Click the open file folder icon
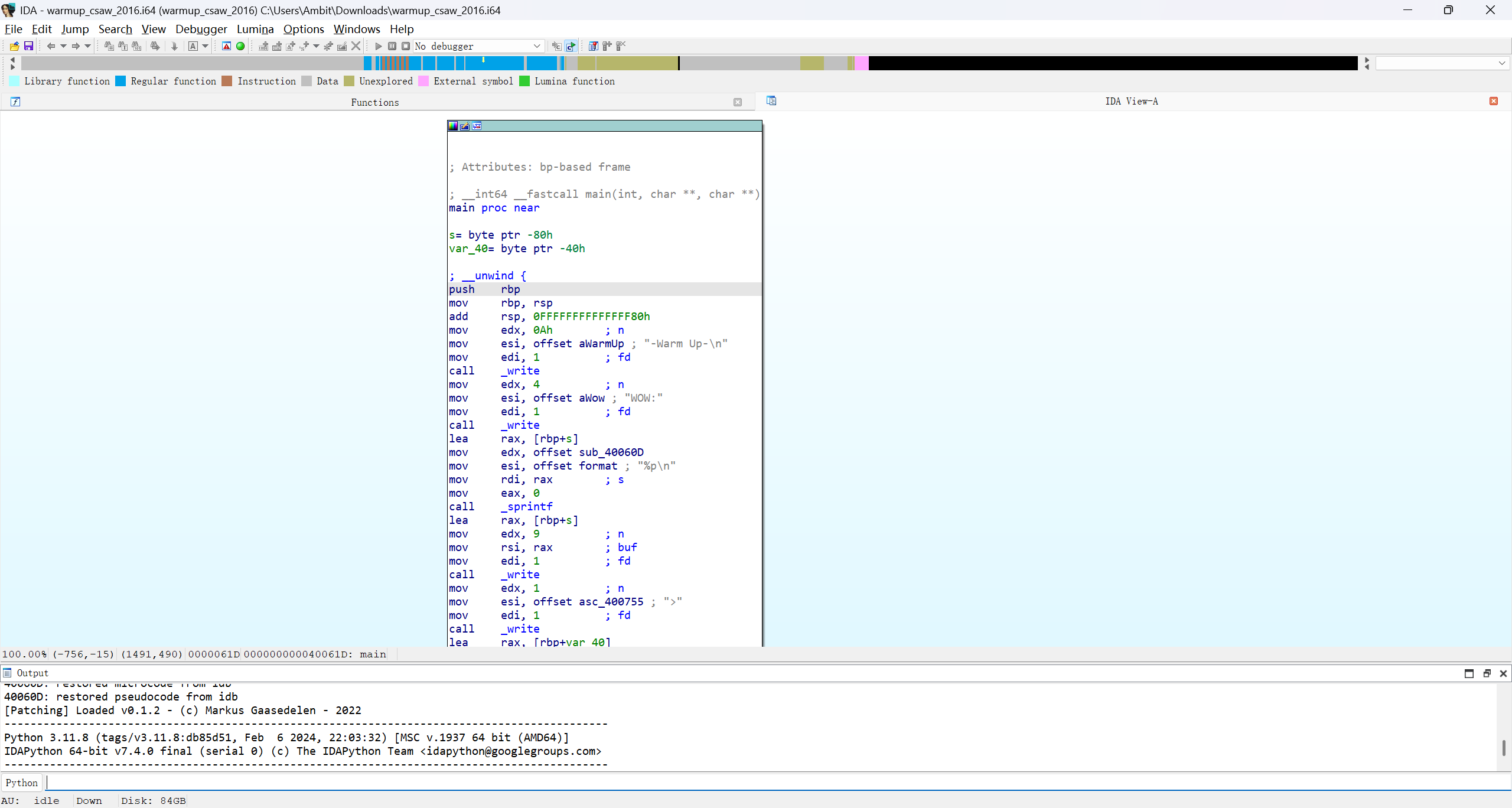1512x808 pixels. click(x=14, y=46)
